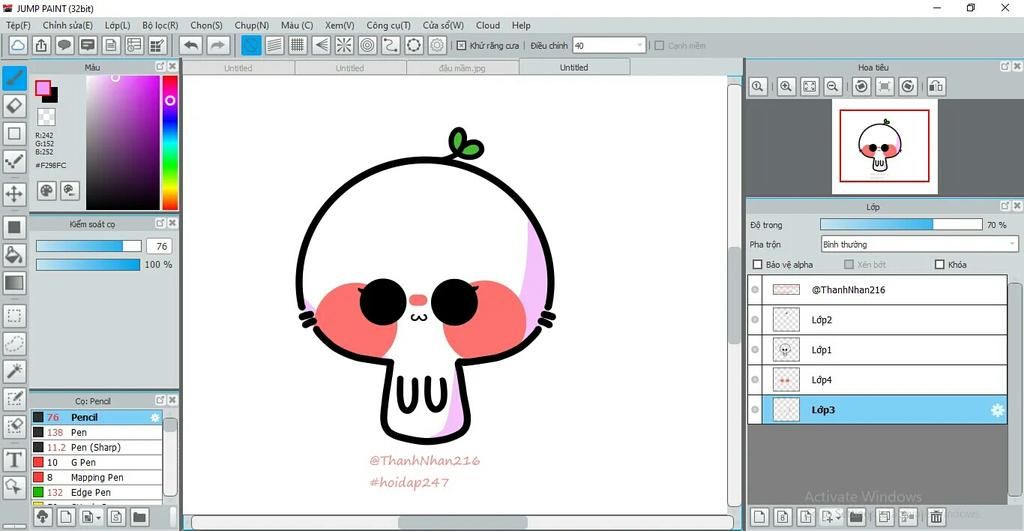Viewport: 1024px width, 531px height.
Task: Click the brush size value field 76
Action: coord(159,246)
